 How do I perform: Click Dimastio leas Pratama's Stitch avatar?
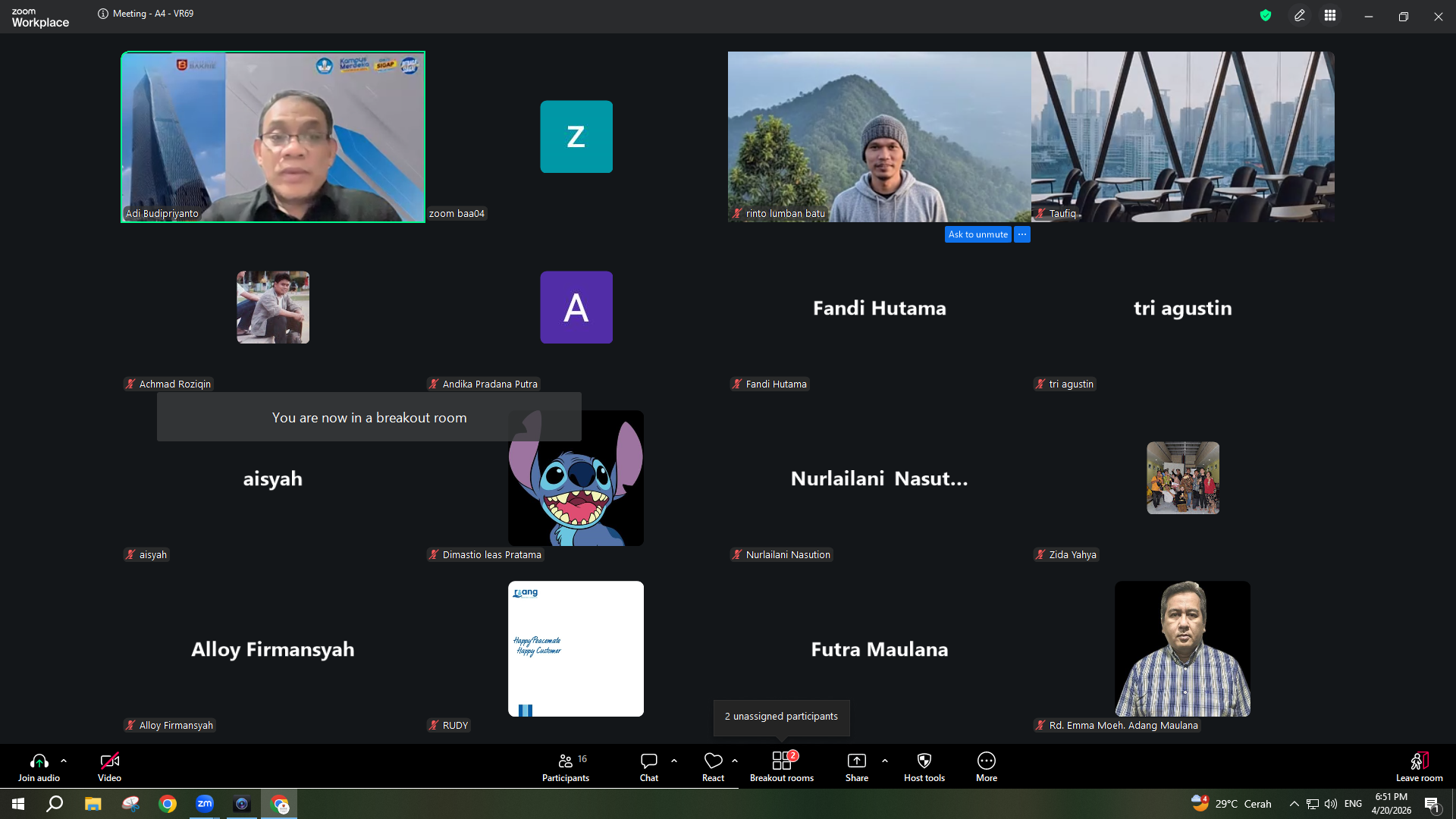point(576,479)
